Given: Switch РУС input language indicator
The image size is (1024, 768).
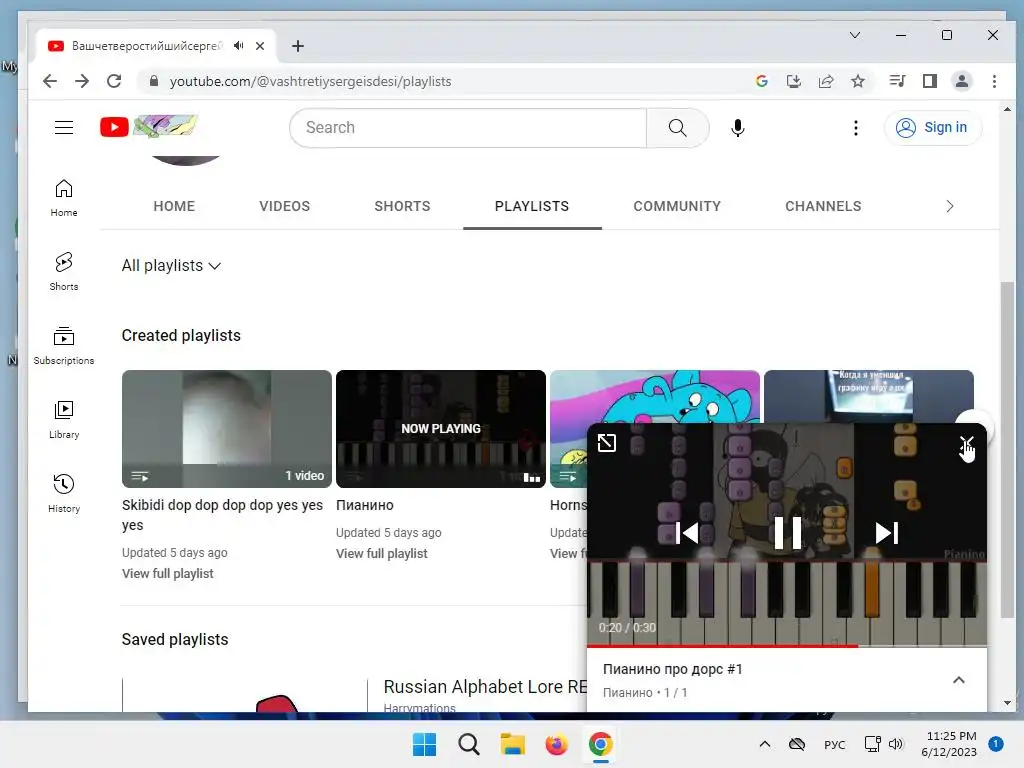Looking at the screenshot, I should pos(835,744).
